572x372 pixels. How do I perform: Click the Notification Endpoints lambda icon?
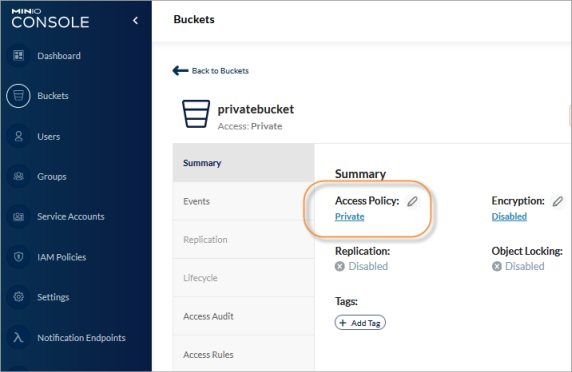point(18,337)
